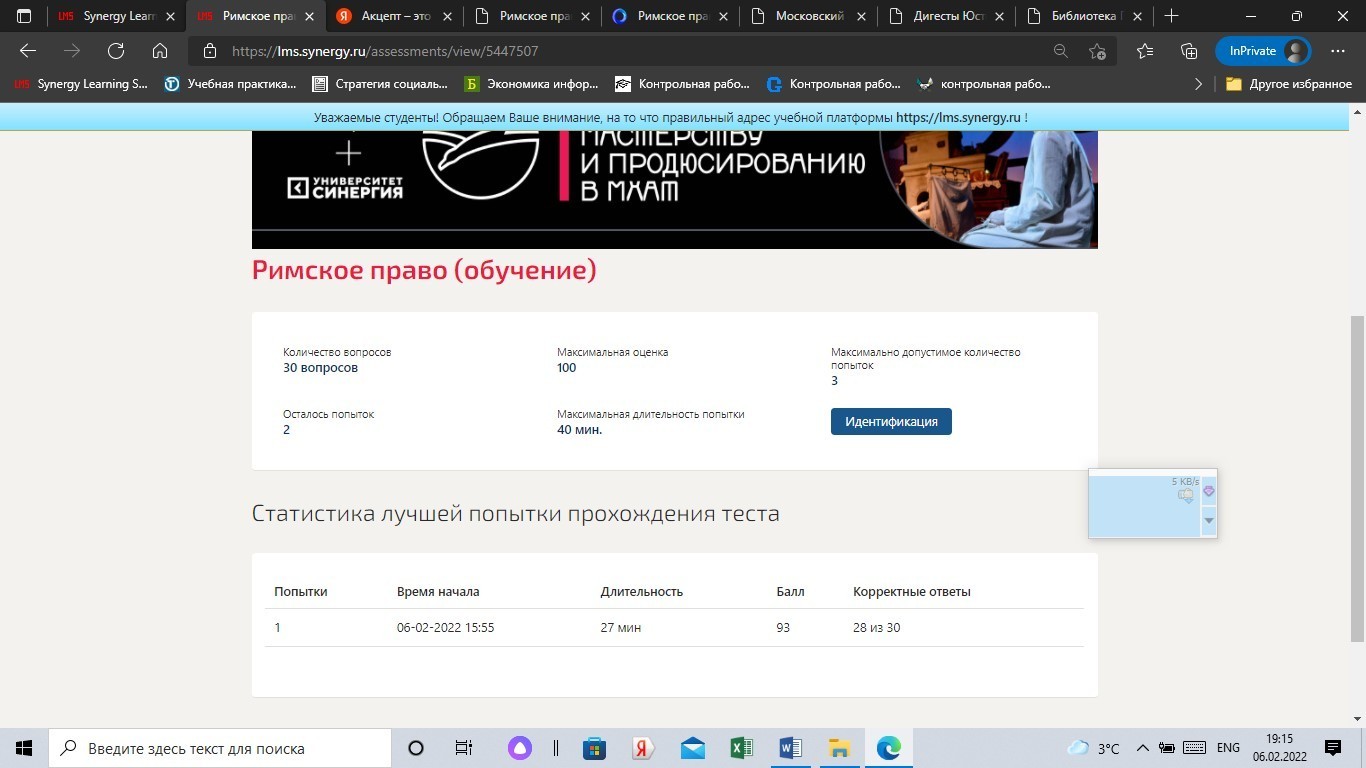Open the notification center icon
The height and width of the screenshot is (768, 1366).
pos(1332,748)
